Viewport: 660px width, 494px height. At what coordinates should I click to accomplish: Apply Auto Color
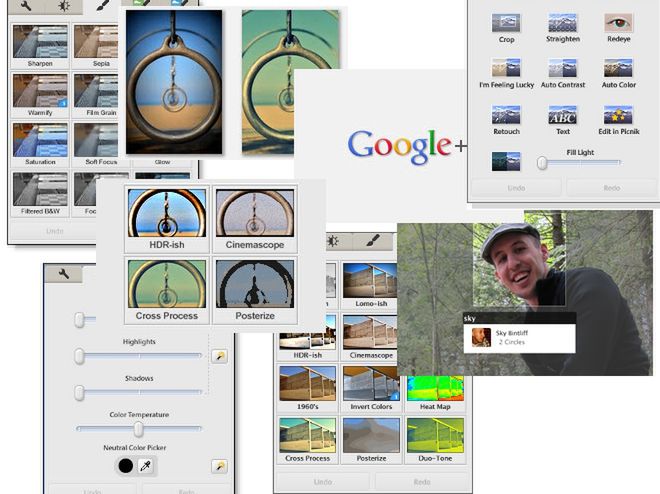(618, 73)
